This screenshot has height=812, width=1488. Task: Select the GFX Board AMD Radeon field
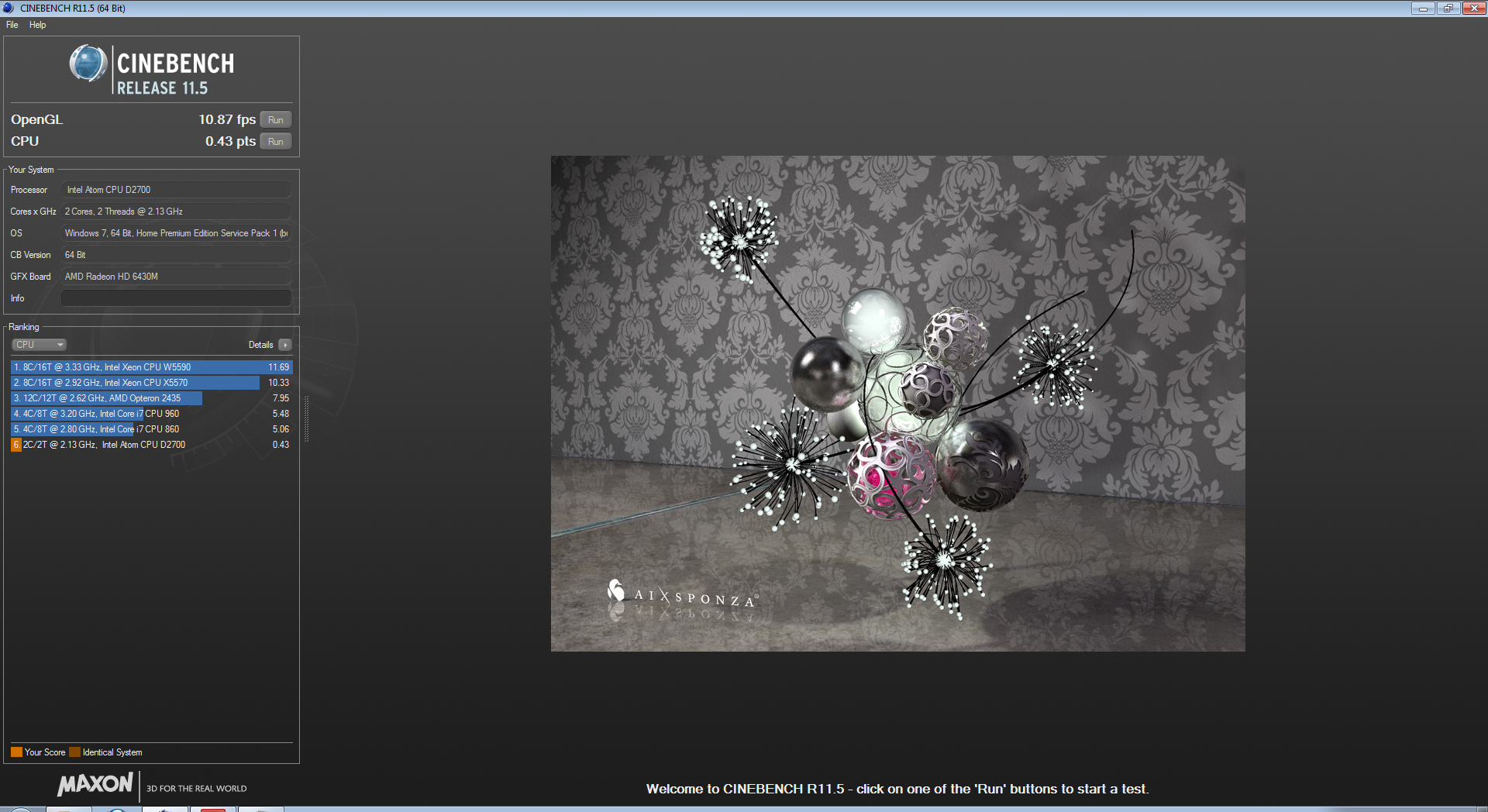tap(176, 277)
